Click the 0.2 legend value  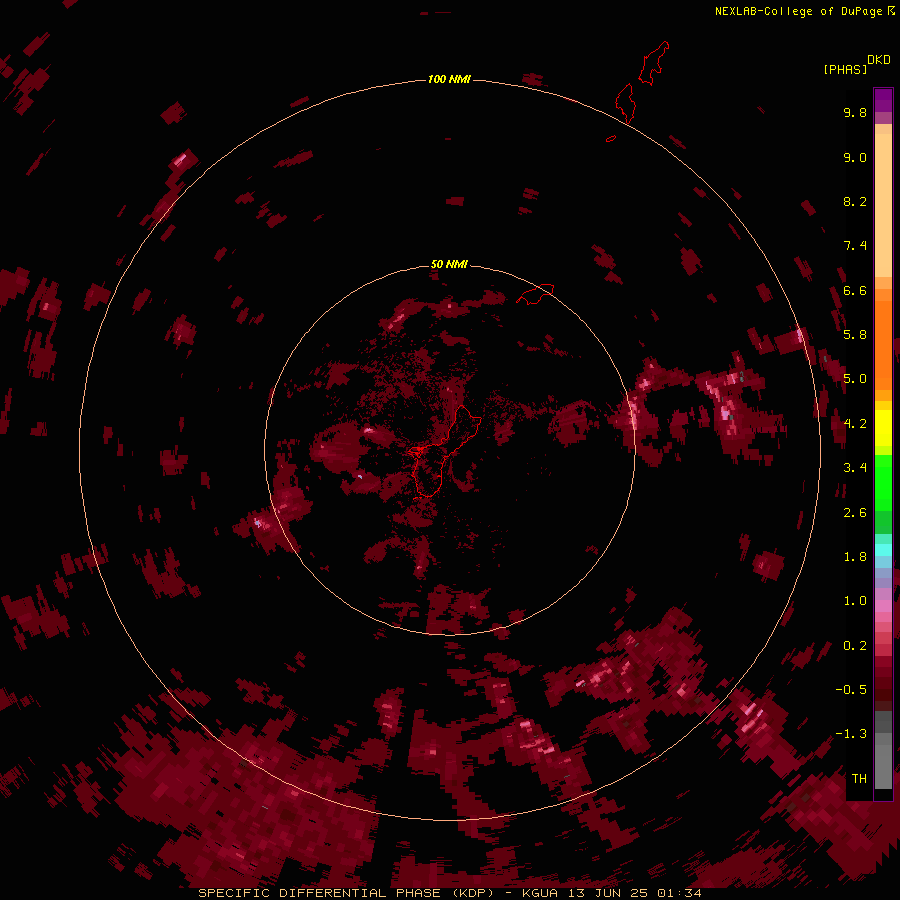point(855,646)
